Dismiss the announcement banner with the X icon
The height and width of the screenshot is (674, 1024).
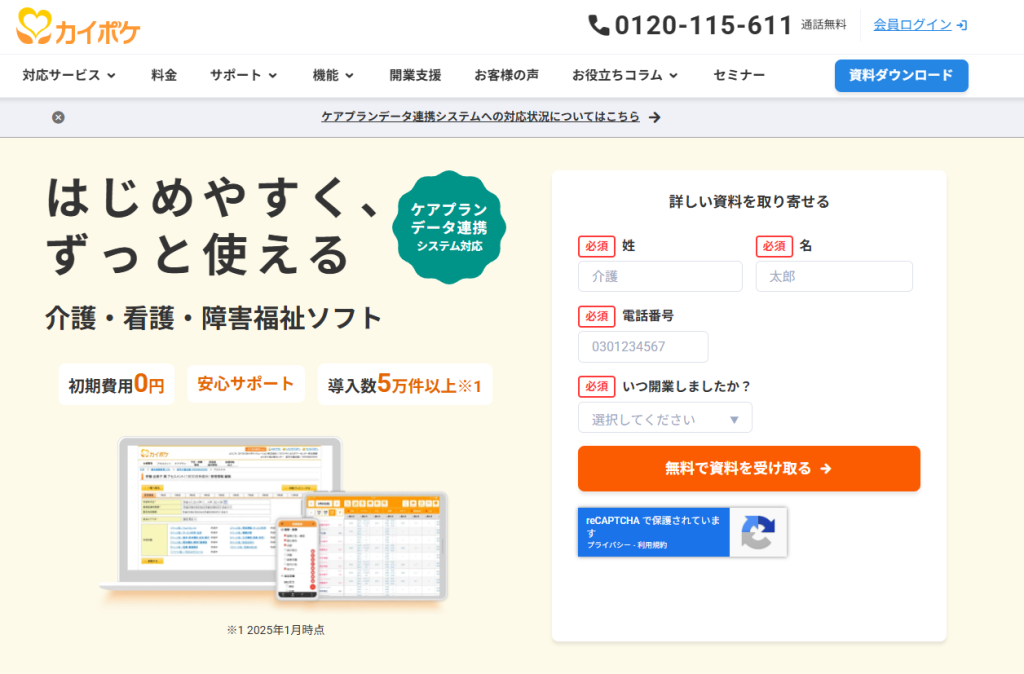(58, 117)
